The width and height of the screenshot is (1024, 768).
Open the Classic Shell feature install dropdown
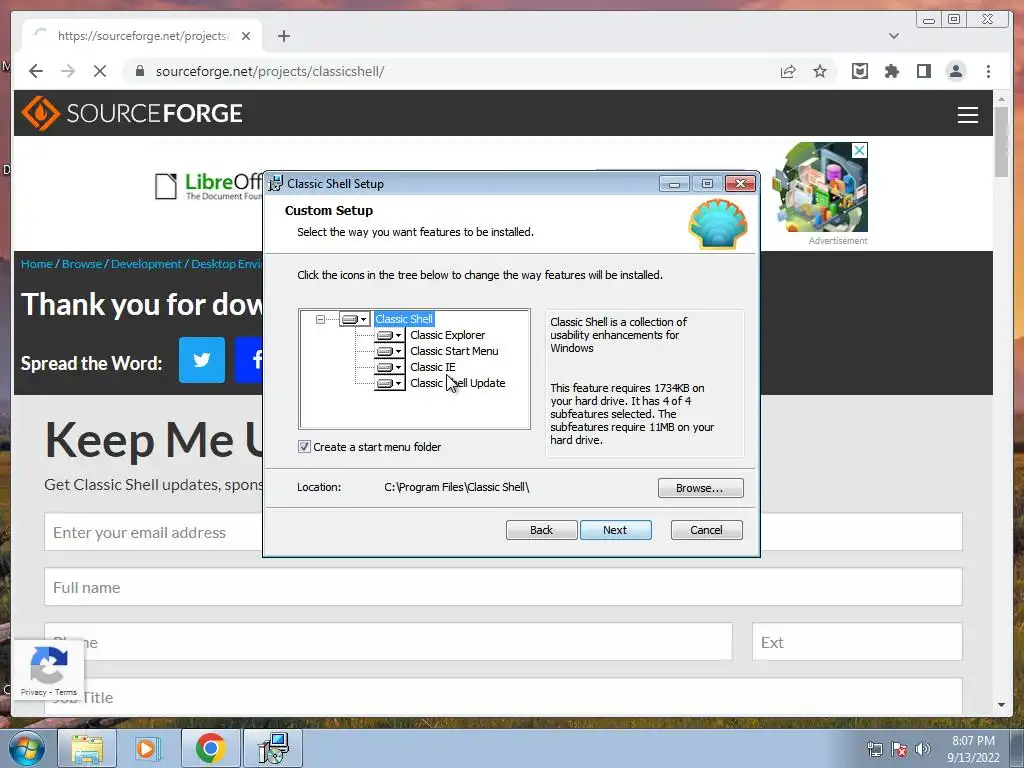pos(355,319)
